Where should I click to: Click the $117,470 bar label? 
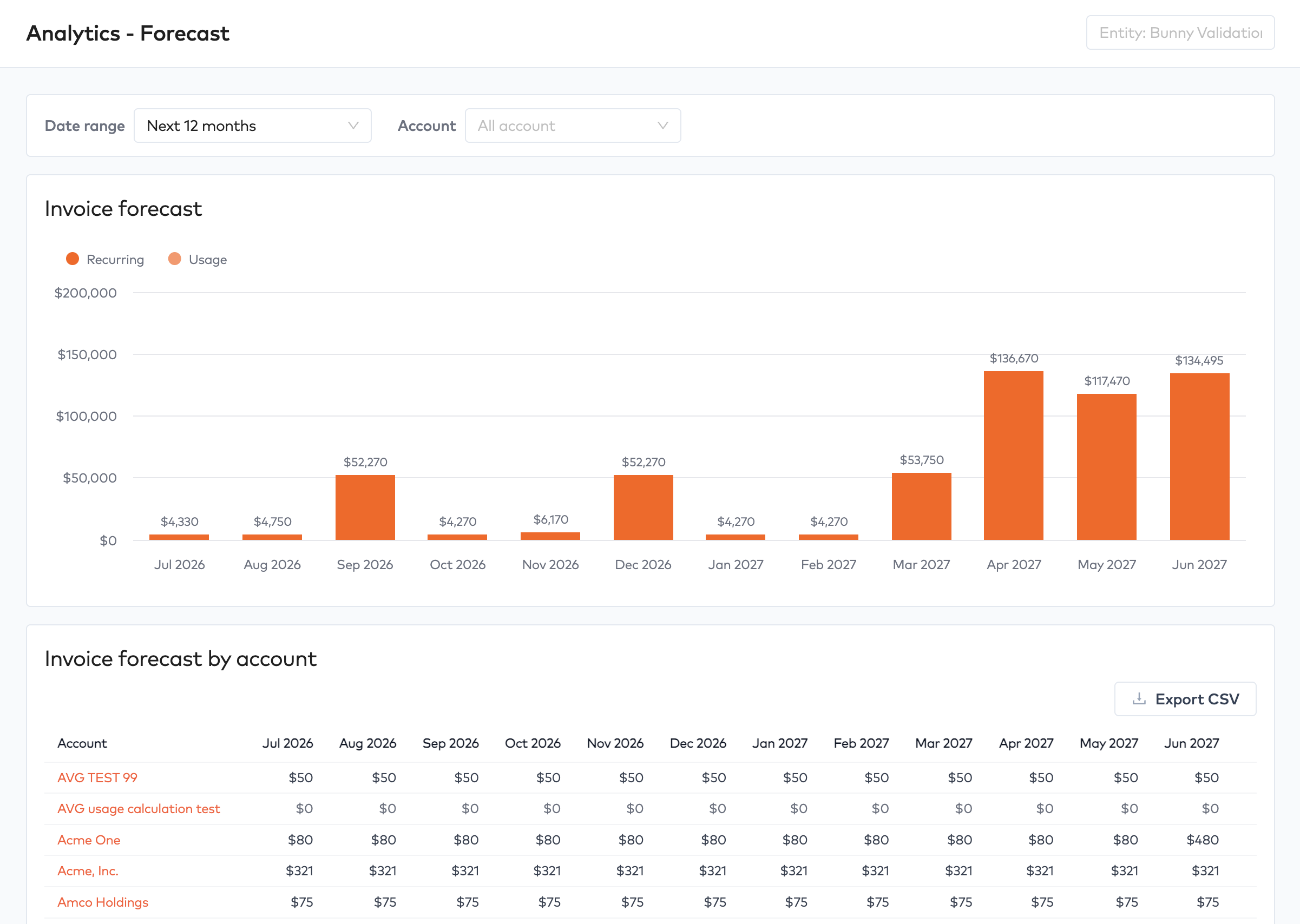[1106, 381]
